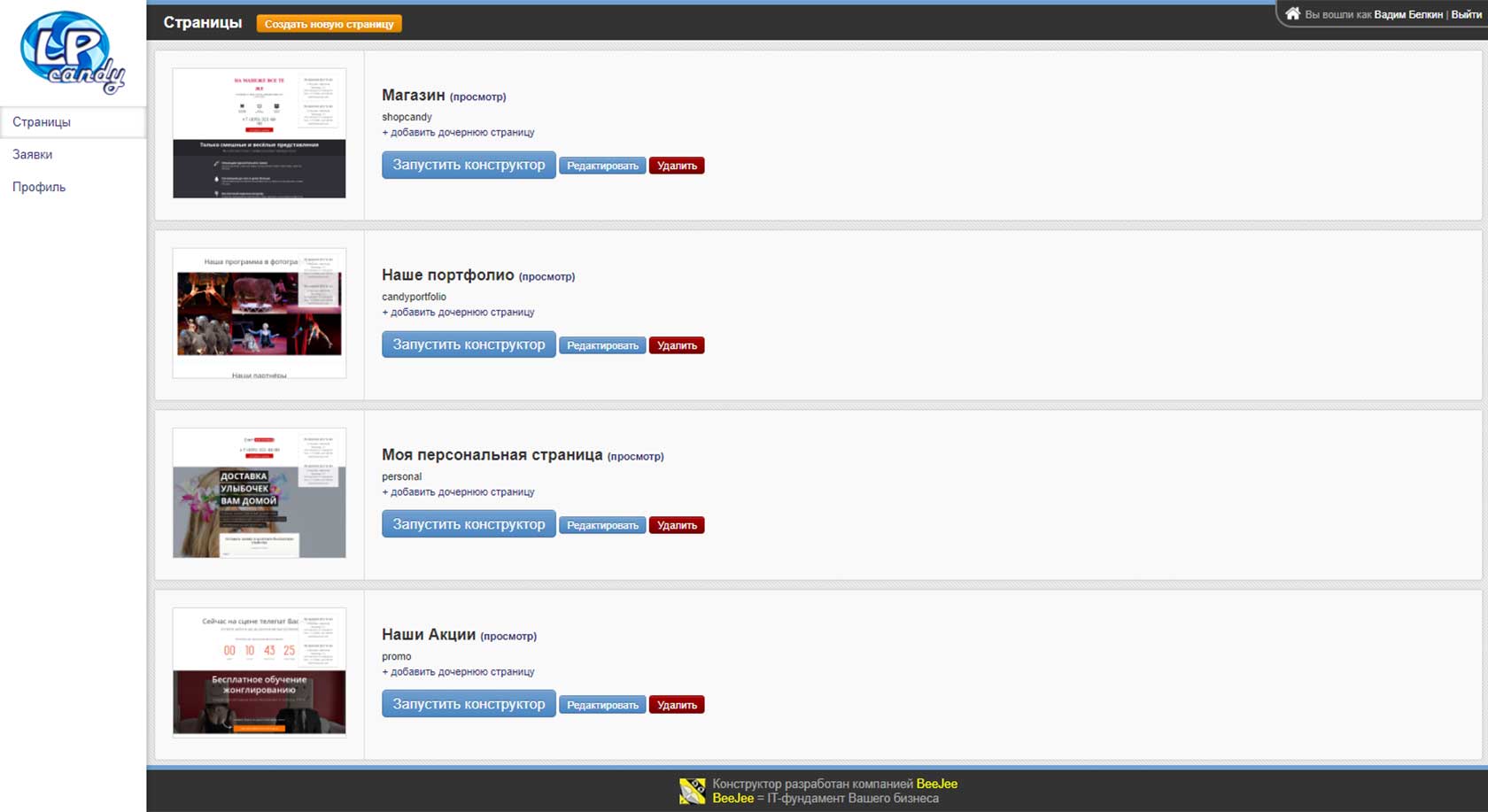
Task: Click the Выйти logout link
Action: 1466,14
